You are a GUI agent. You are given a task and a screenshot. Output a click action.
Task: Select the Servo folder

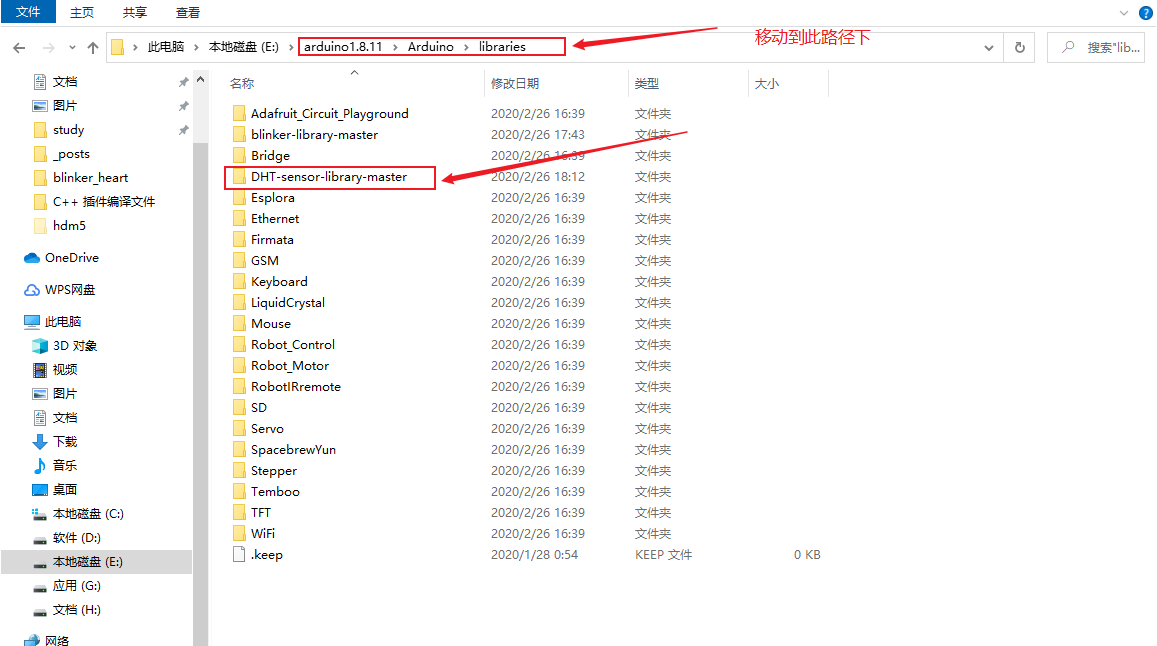(x=266, y=429)
